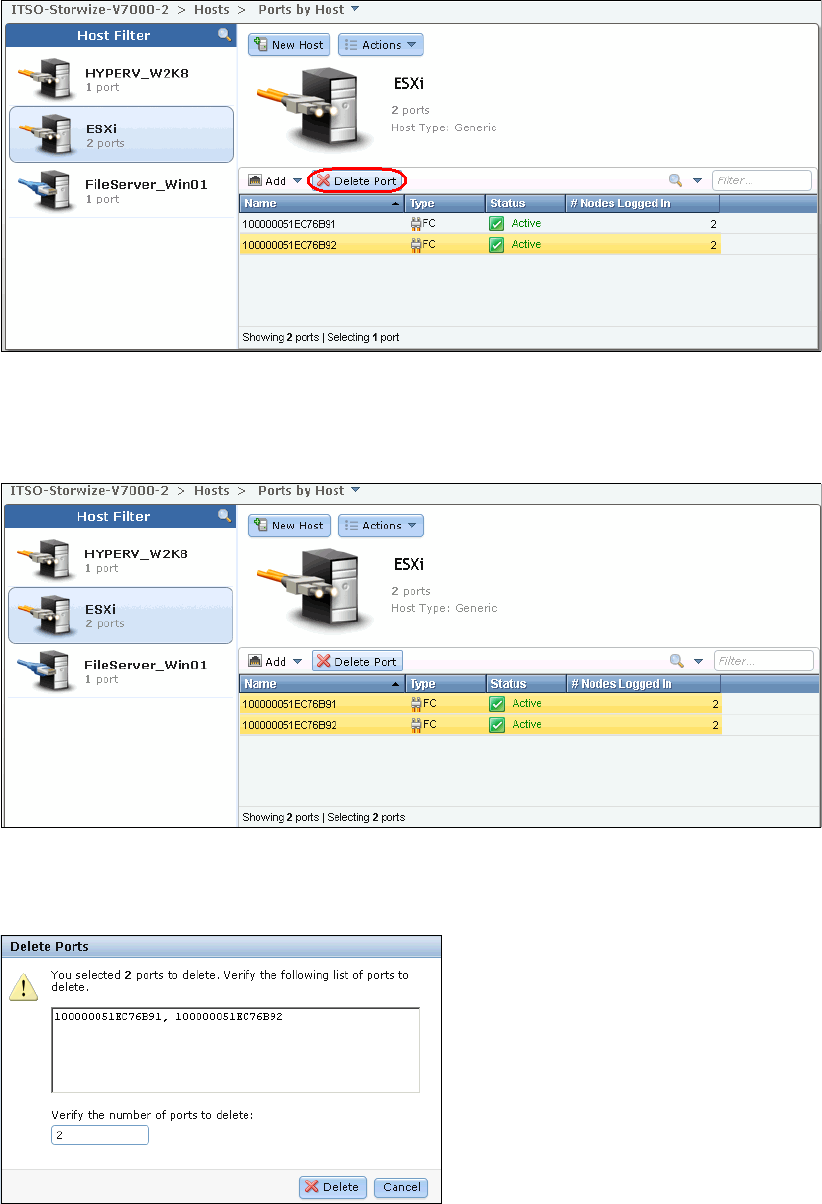
Task: Click New Host button in lower panel
Action: click(x=289, y=525)
